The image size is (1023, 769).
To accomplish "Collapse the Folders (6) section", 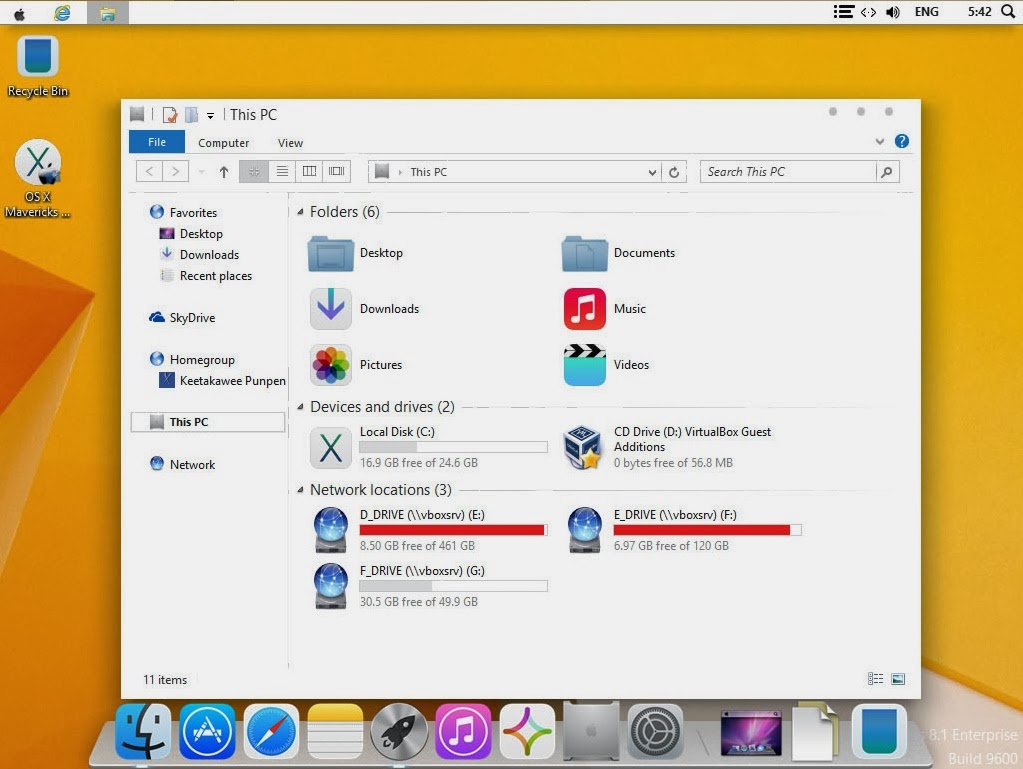I will tap(300, 212).
